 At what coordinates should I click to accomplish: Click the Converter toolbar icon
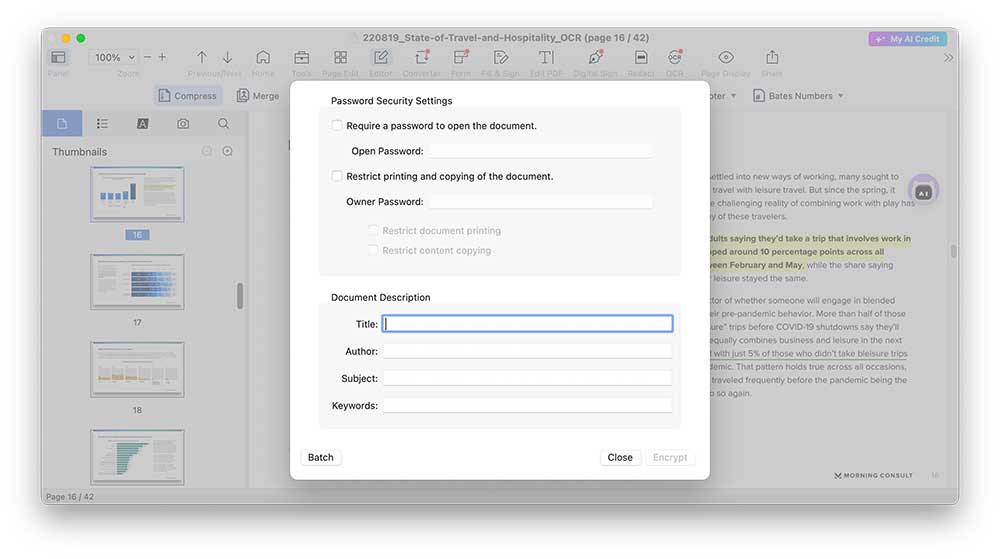point(421,58)
